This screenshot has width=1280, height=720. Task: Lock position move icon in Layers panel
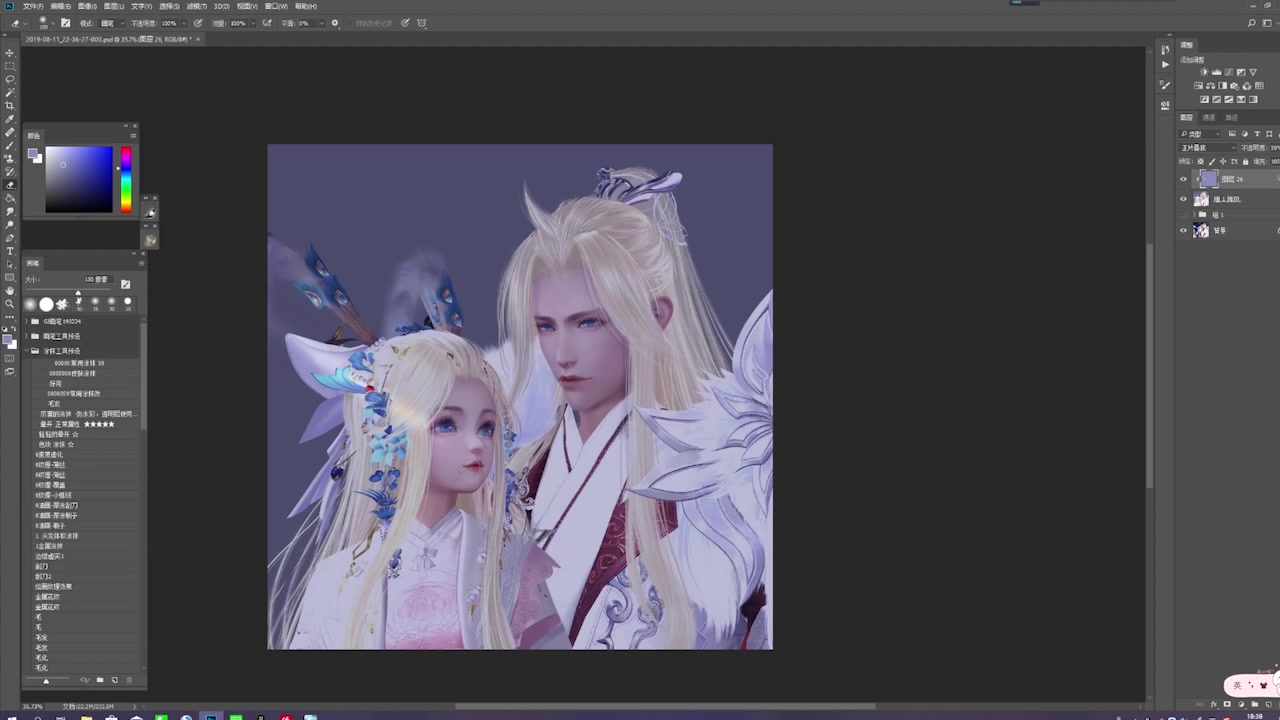(1222, 161)
